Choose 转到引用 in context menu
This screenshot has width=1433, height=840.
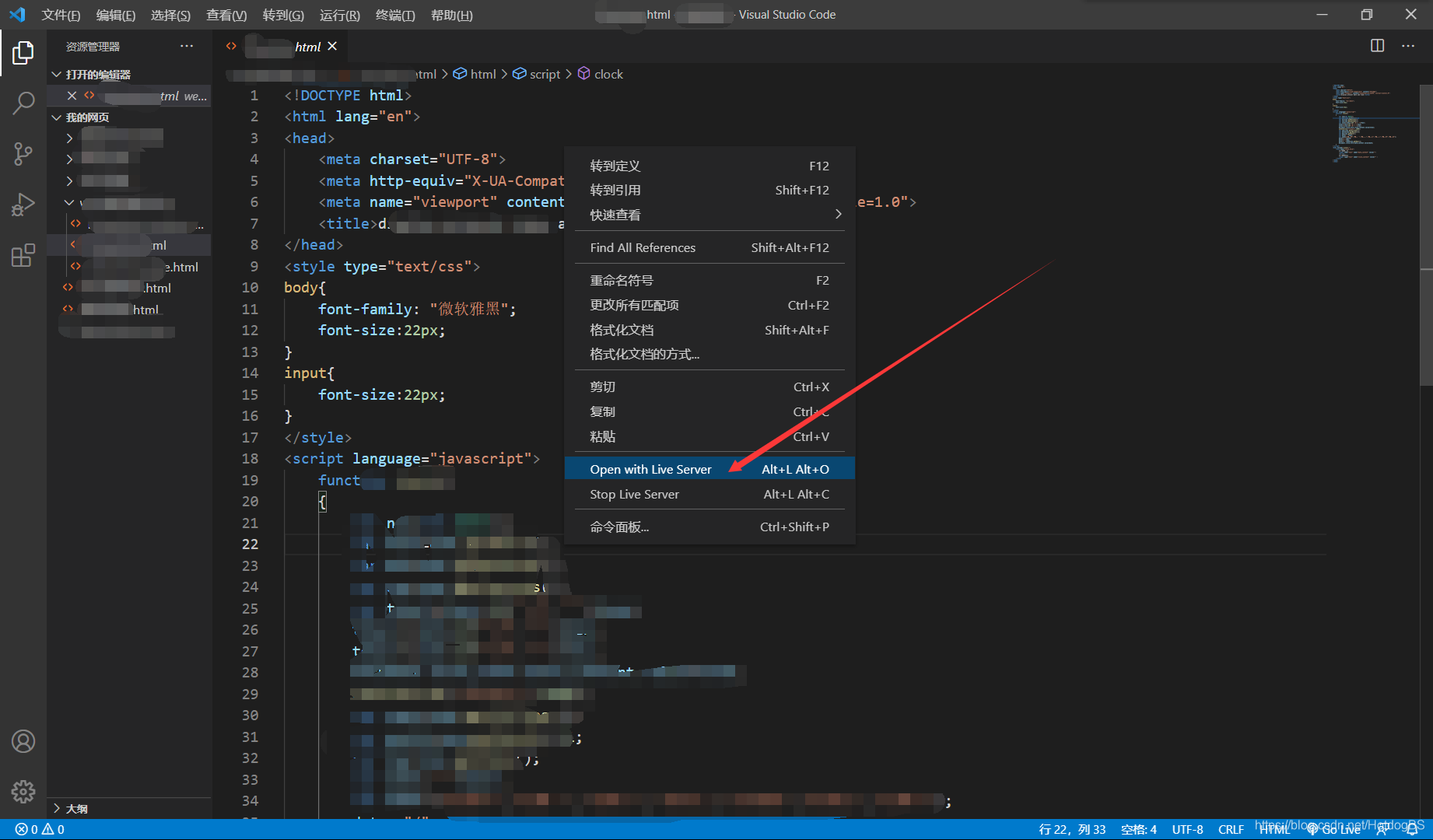pyautogui.click(x=709, y=190)
